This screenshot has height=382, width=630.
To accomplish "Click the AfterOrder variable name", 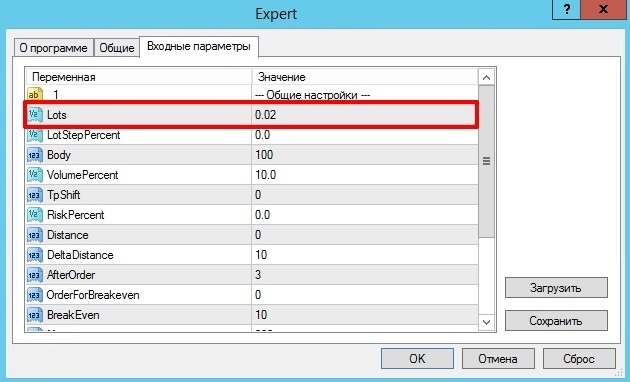I will pyautogui.click(x=71, y=275).
